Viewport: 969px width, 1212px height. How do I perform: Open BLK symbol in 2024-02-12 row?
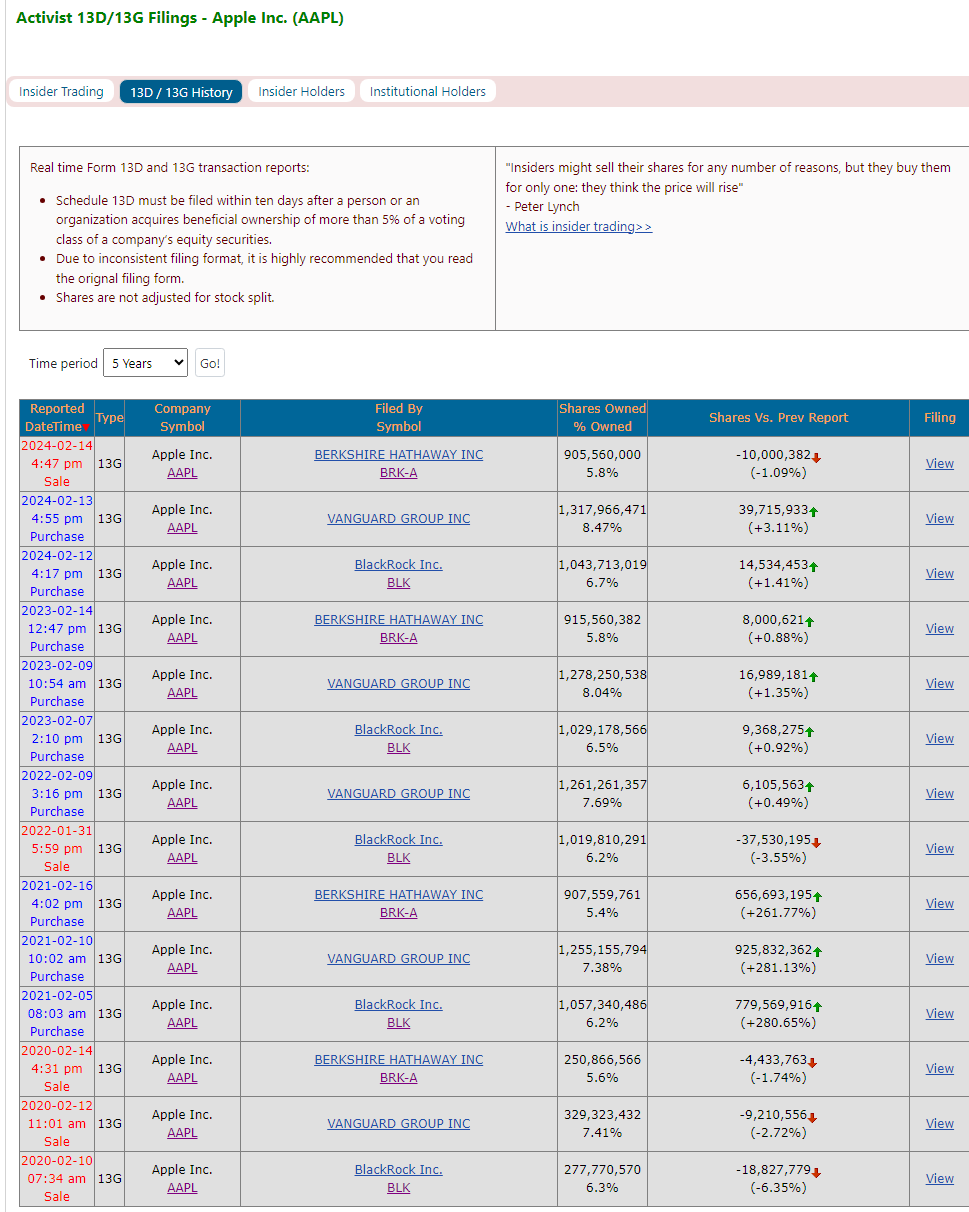pyautogui.click(x=399, y=583)
